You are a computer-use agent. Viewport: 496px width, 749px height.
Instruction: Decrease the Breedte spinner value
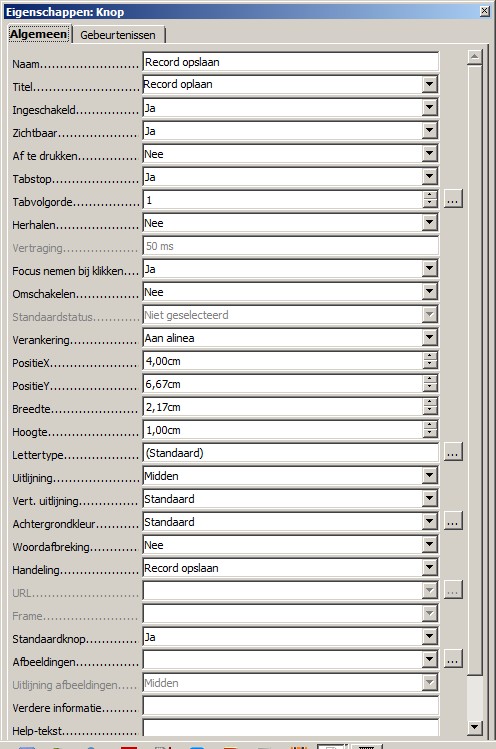point(430,411)
